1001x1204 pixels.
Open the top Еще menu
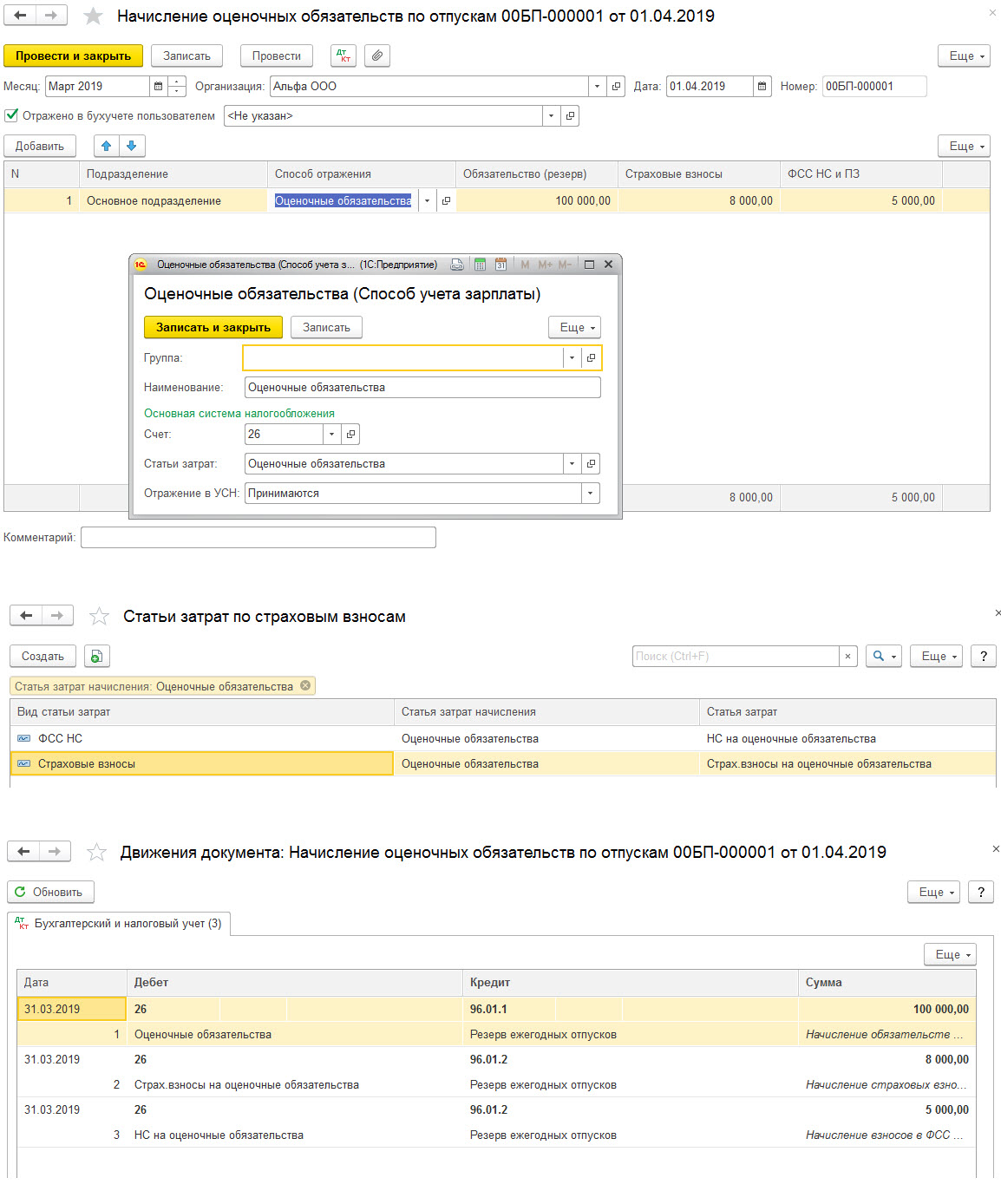click(964, 56)
